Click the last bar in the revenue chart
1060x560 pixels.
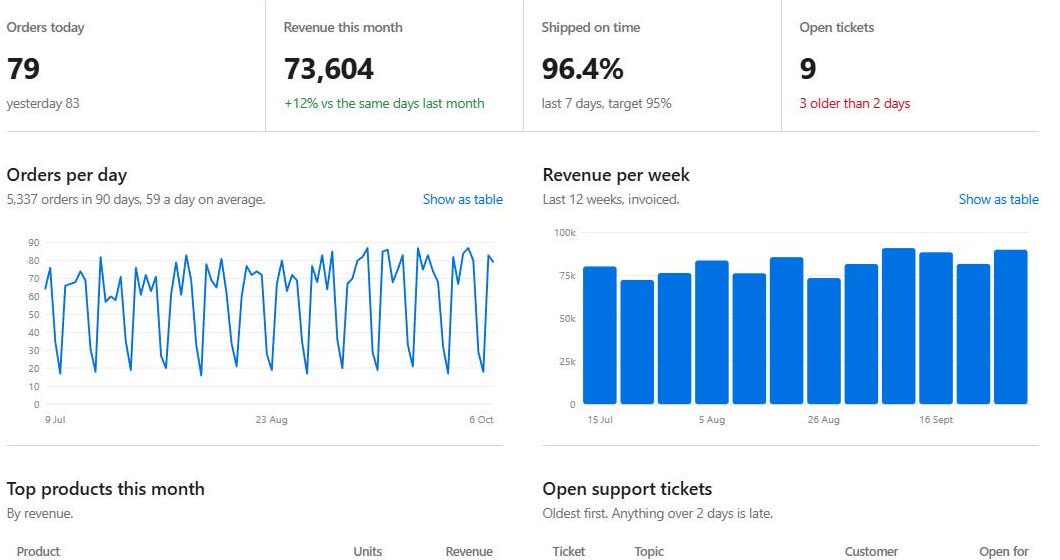point(1011,327)
